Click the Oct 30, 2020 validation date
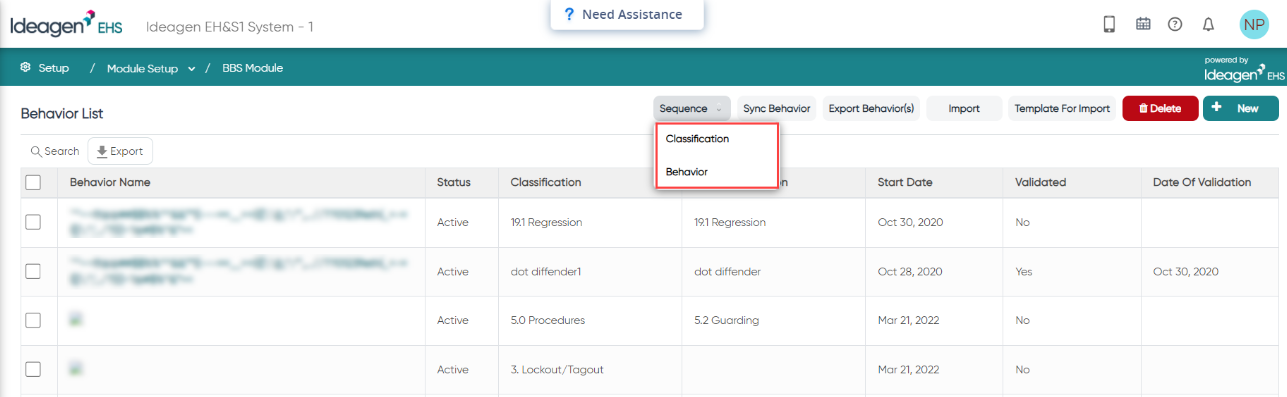The image size is (1287, 397). click(1185, 271)
